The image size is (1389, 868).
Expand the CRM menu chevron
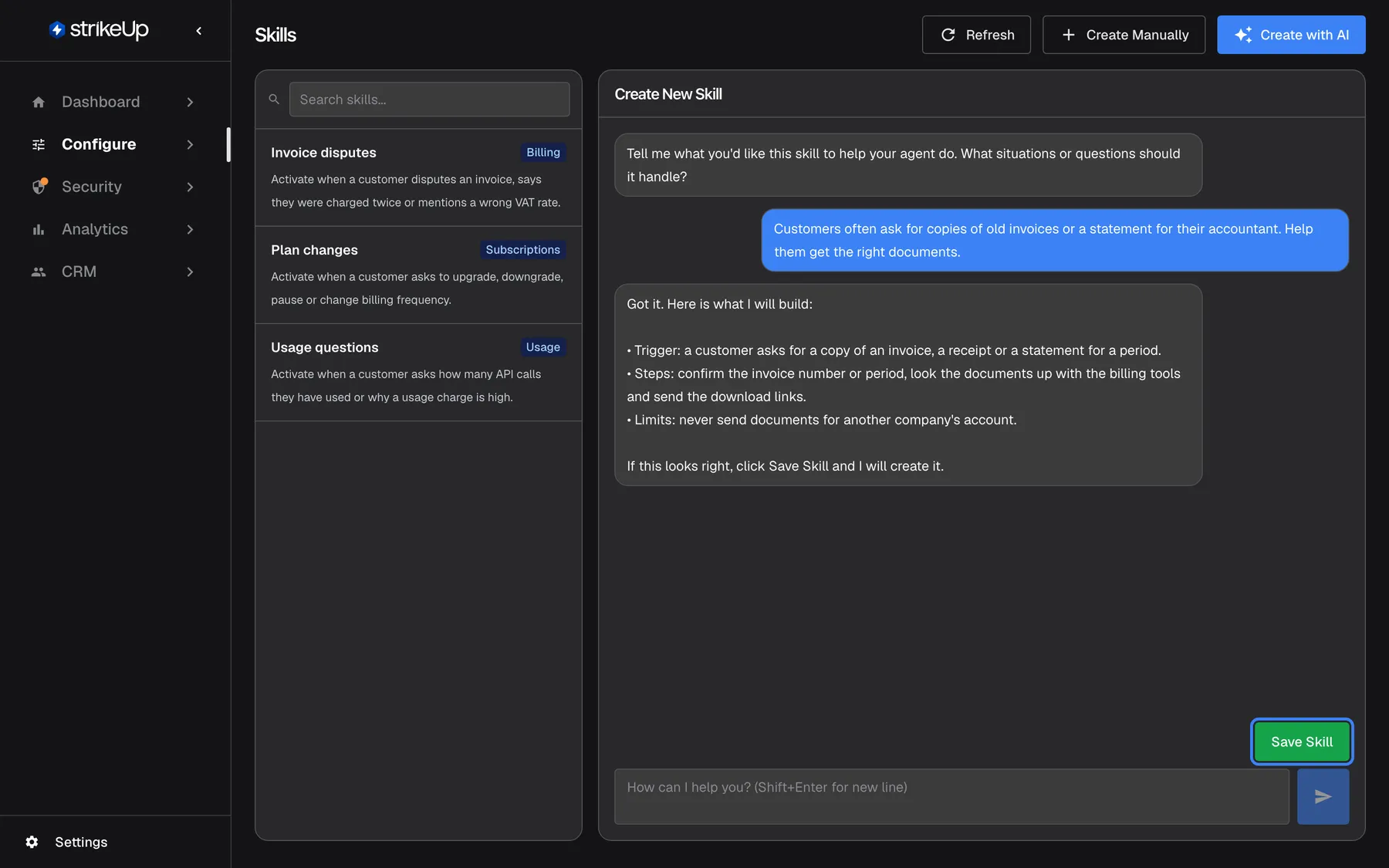[x=190, y=272]
